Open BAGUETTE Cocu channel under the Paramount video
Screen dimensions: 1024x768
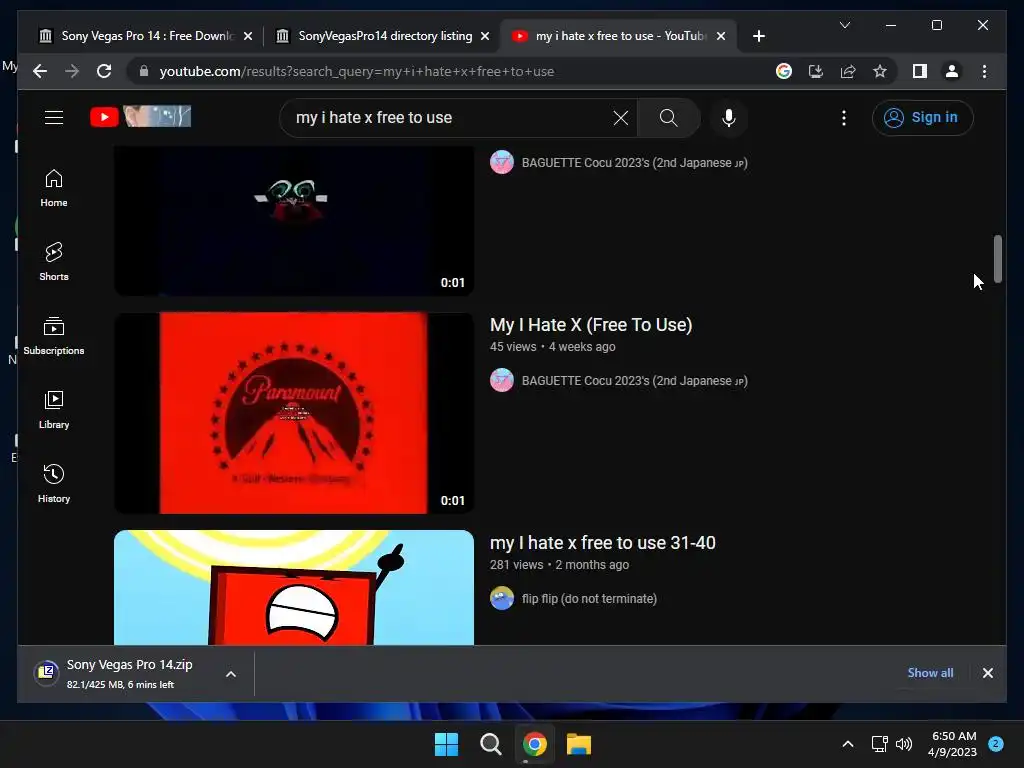[x=634, y=381]
